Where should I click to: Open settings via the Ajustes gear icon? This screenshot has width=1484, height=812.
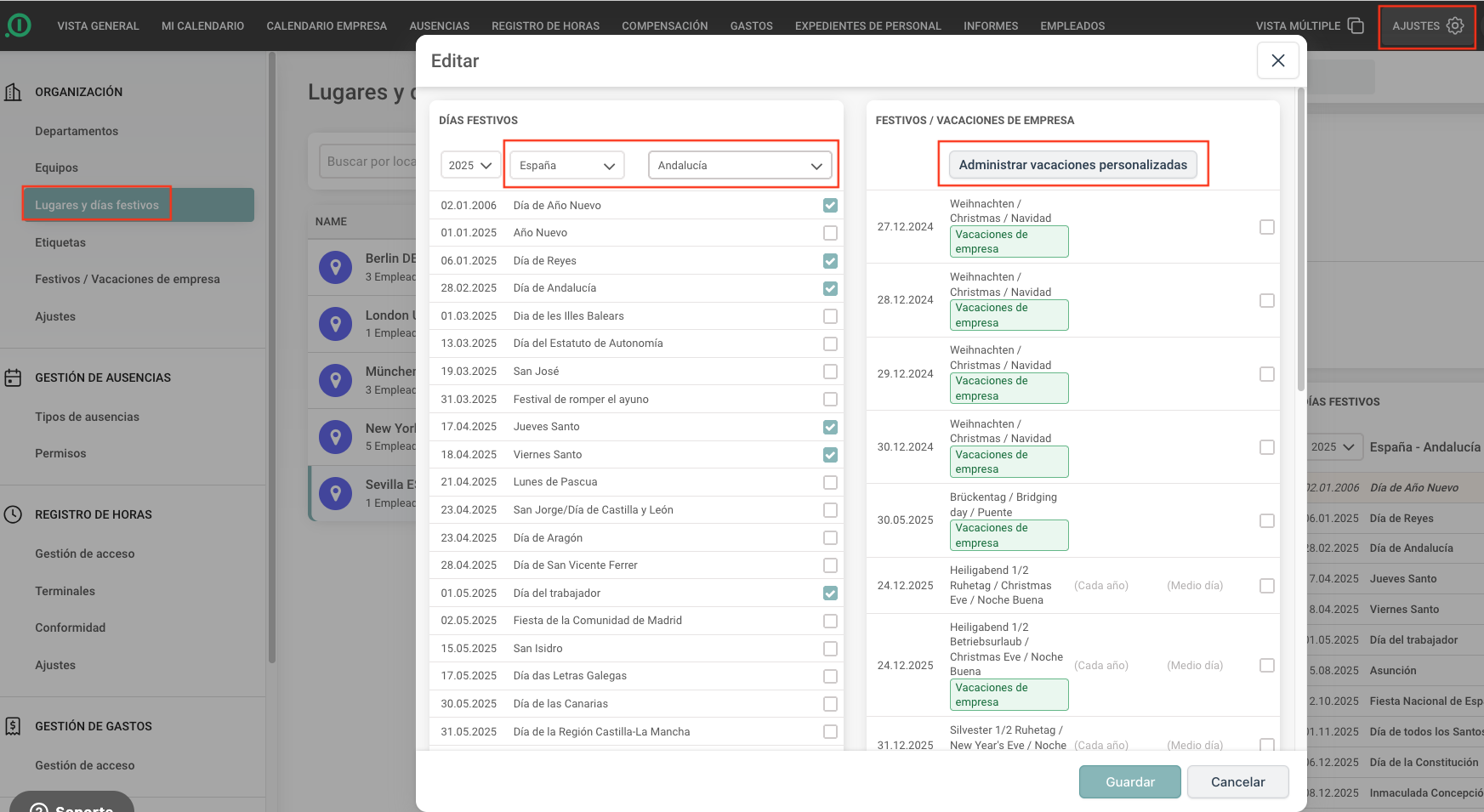pos(1454,26)
